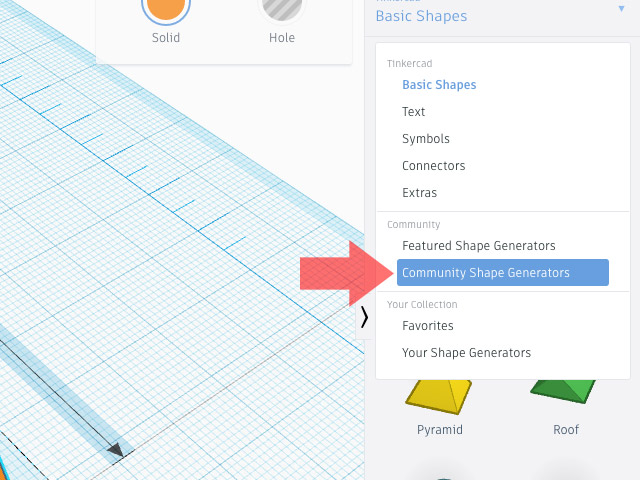Collapse the shapes panel with chevron
This screenshot has height=480, width=640.
[x=364, y=318]
